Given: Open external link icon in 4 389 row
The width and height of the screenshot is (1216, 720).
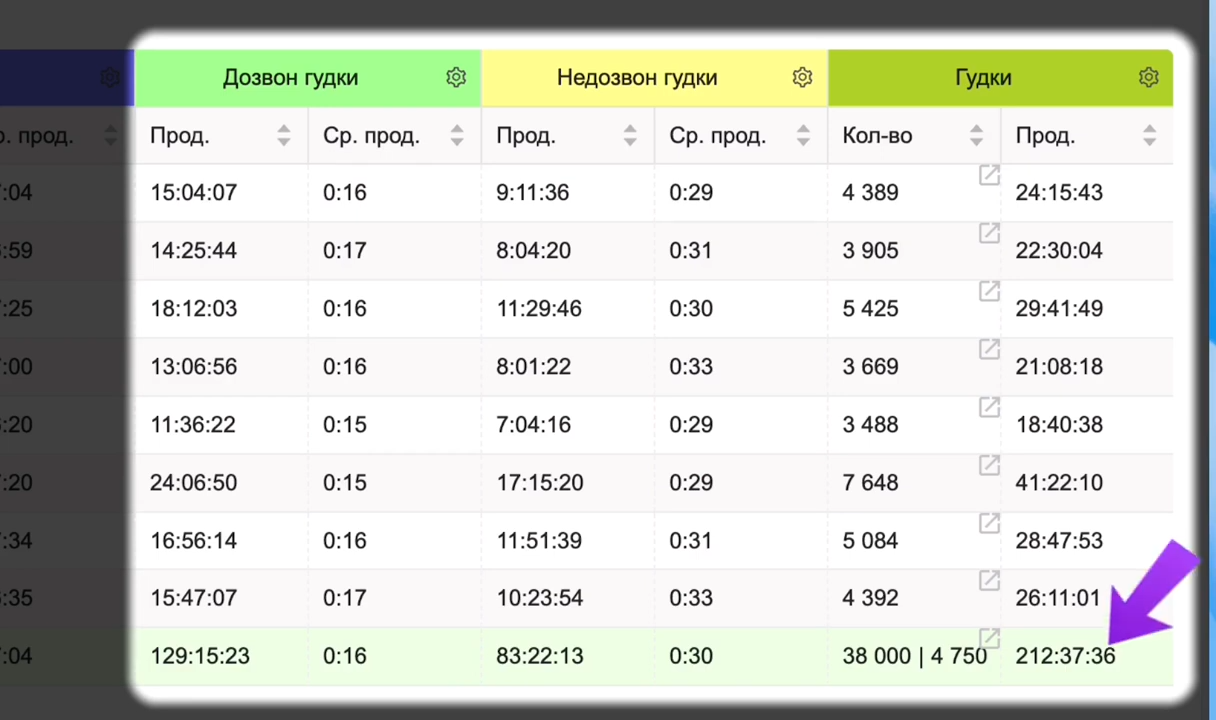Looking at the screenshot, I should (989, 175).
